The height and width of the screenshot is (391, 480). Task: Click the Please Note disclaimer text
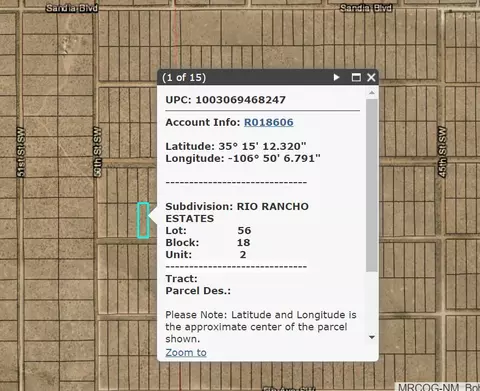[x=261, y=327]
